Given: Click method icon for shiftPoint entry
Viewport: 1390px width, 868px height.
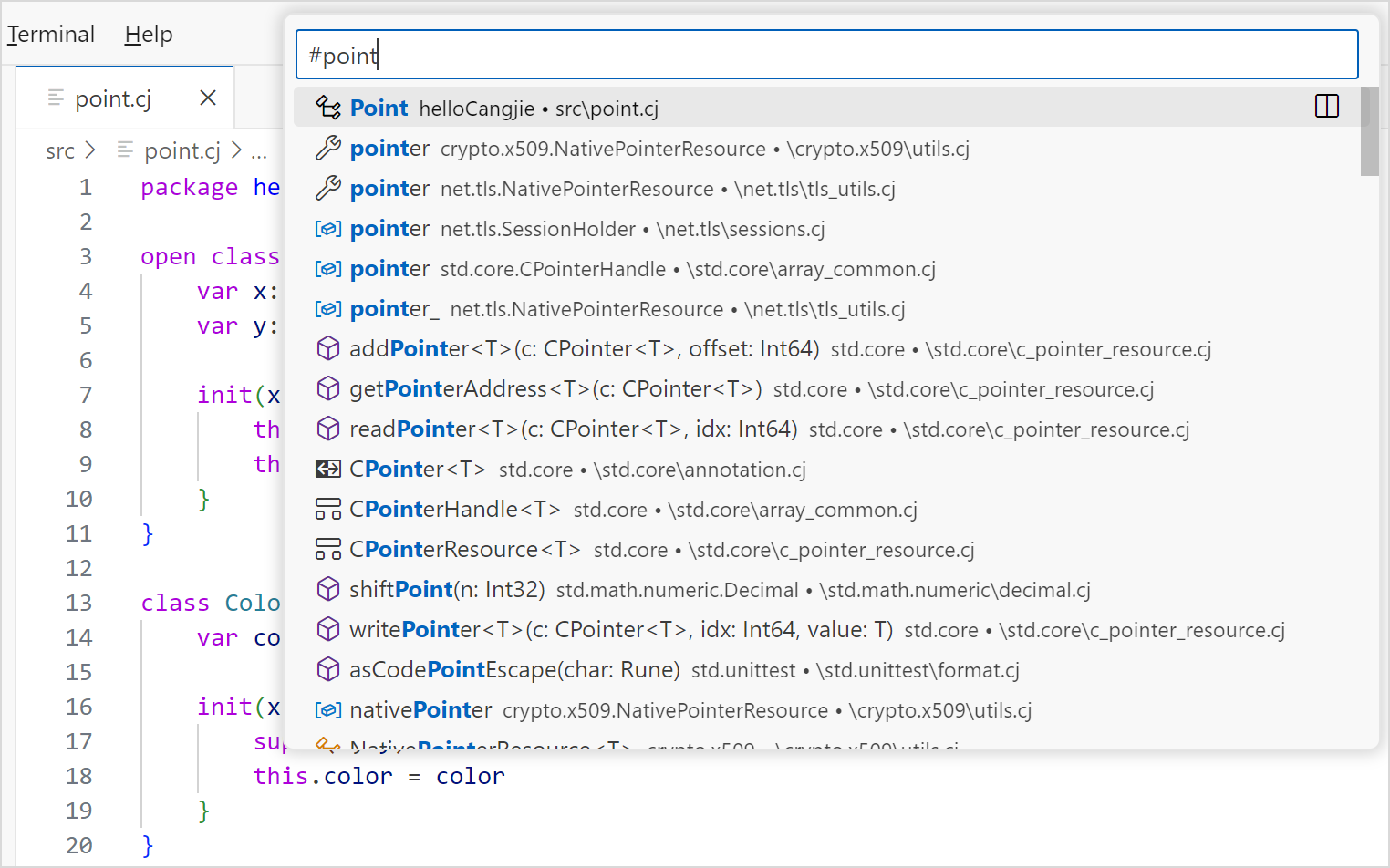Looking at the screenshot, I should 328,589.
